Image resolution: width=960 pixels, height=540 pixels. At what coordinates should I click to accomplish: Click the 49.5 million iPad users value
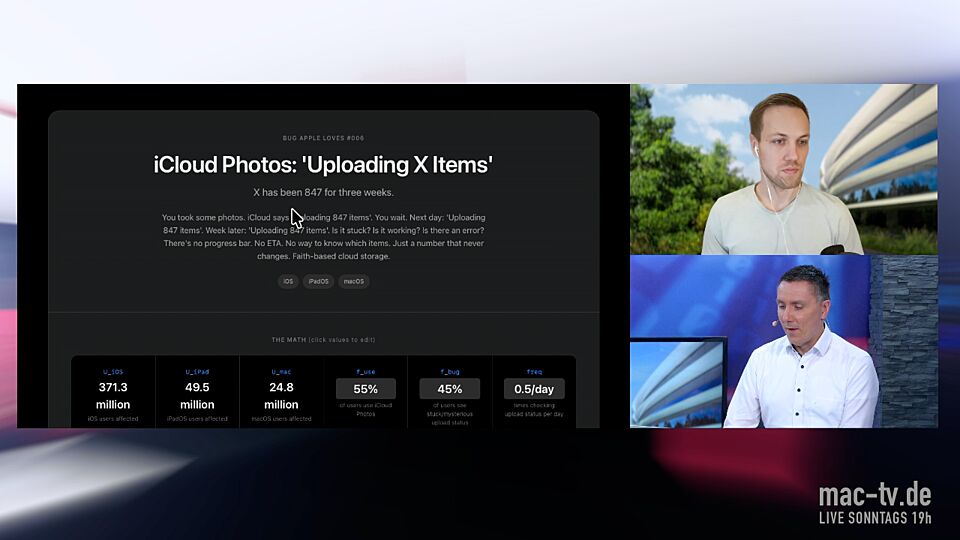[197, 395]
